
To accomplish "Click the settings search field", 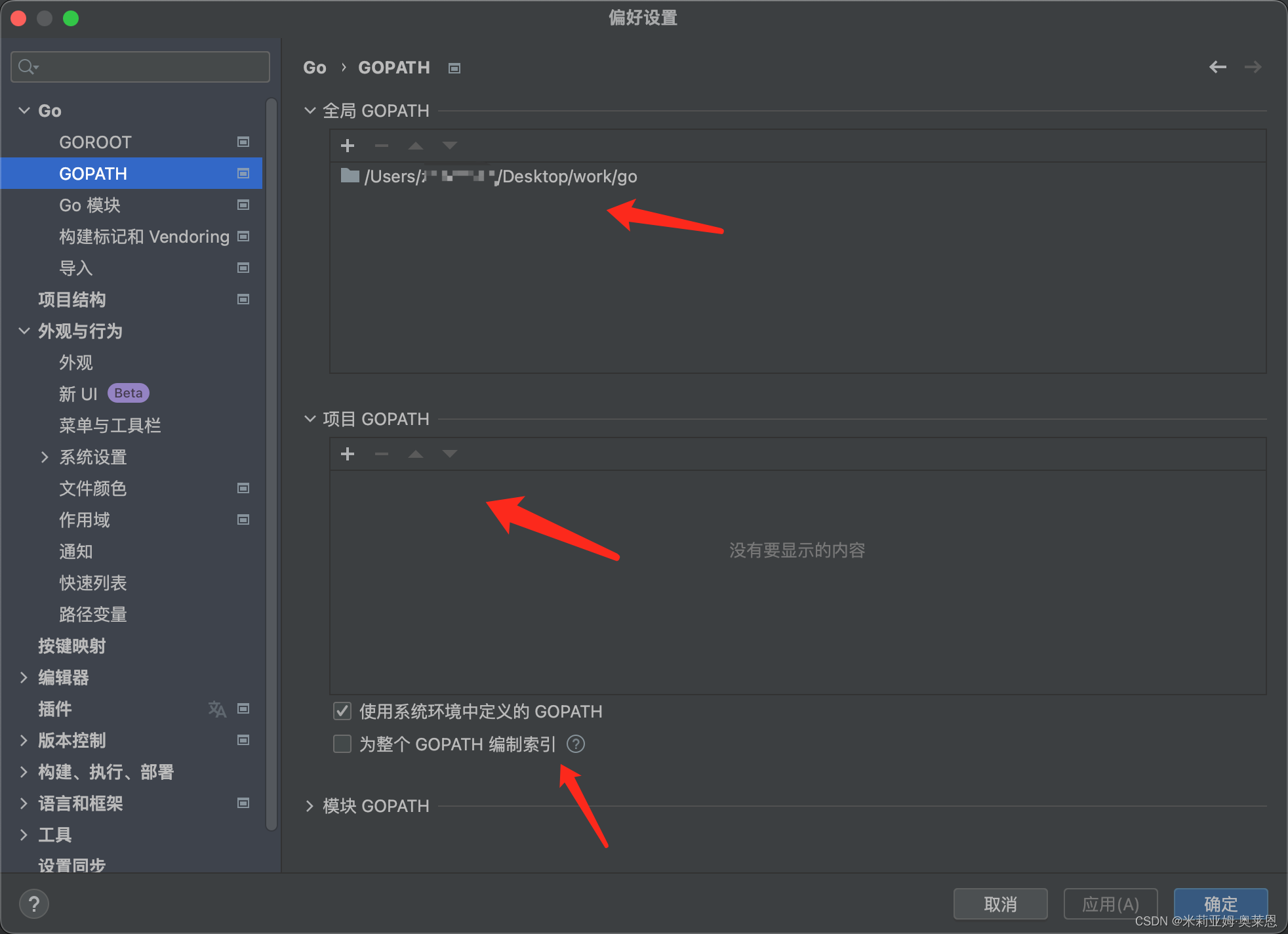I will (x=140, y=67).
